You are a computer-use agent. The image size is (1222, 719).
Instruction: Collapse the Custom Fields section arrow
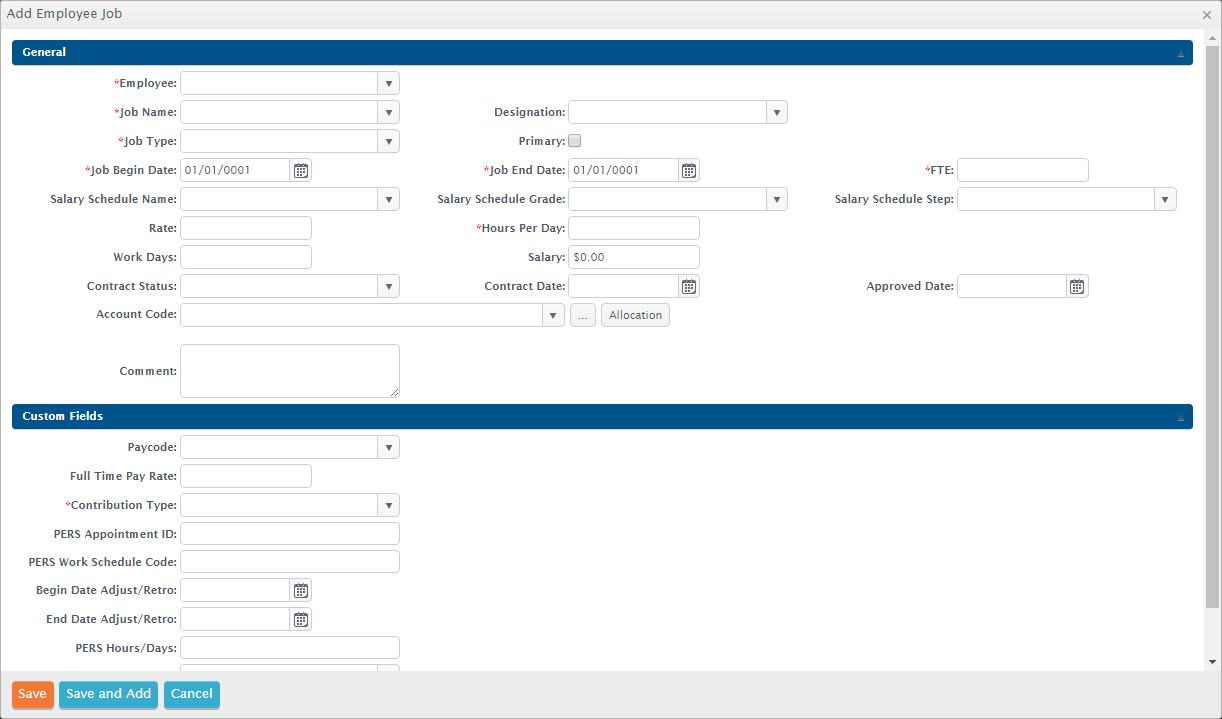[1180, 417]
